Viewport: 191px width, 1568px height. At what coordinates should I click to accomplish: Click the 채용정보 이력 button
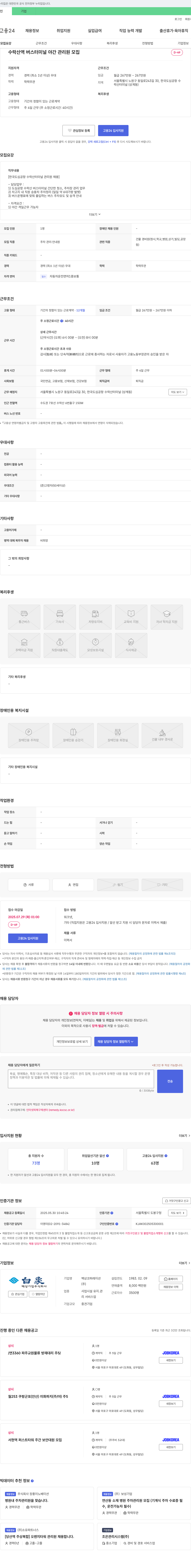171,1287
